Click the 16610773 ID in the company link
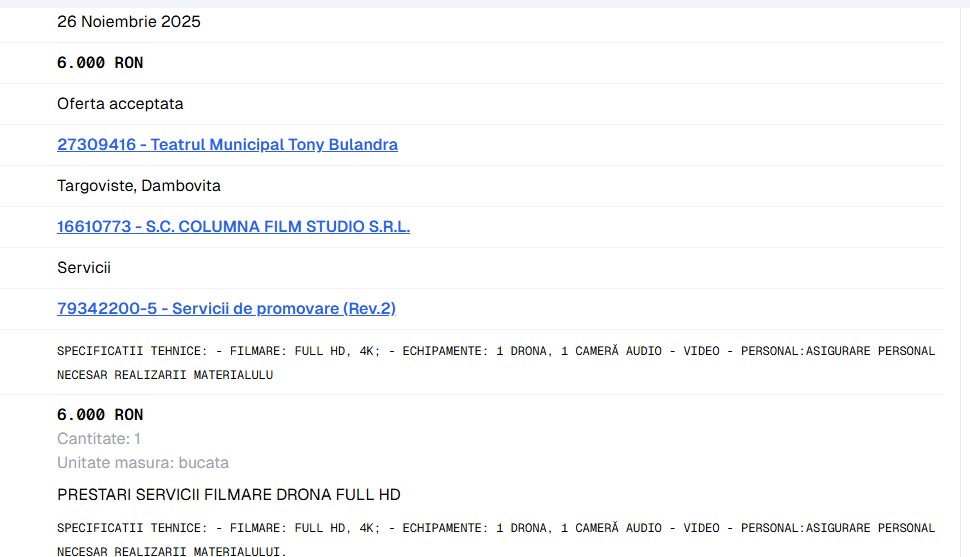Screen dimensions: 970x557 coord(93,227)
